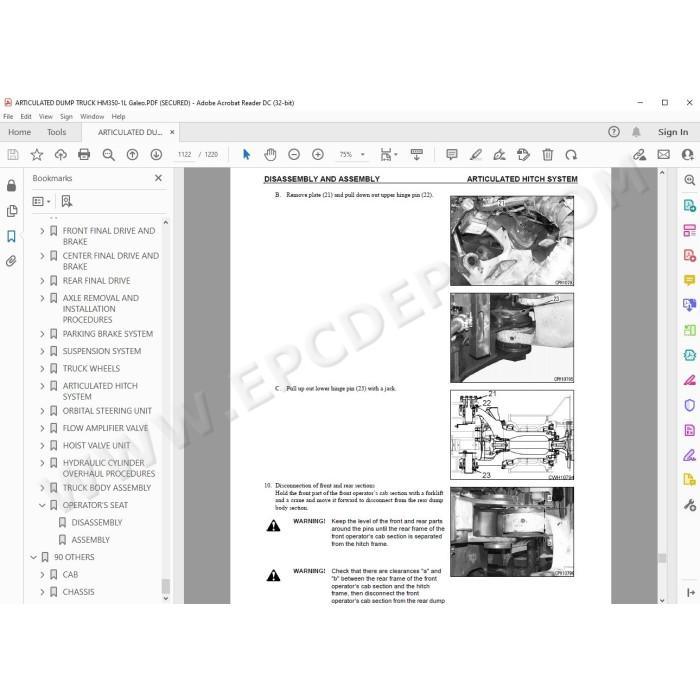The image size is (700, 700).
Task: Click the document vertical scrollbar thumb
Action: point(662,558)
